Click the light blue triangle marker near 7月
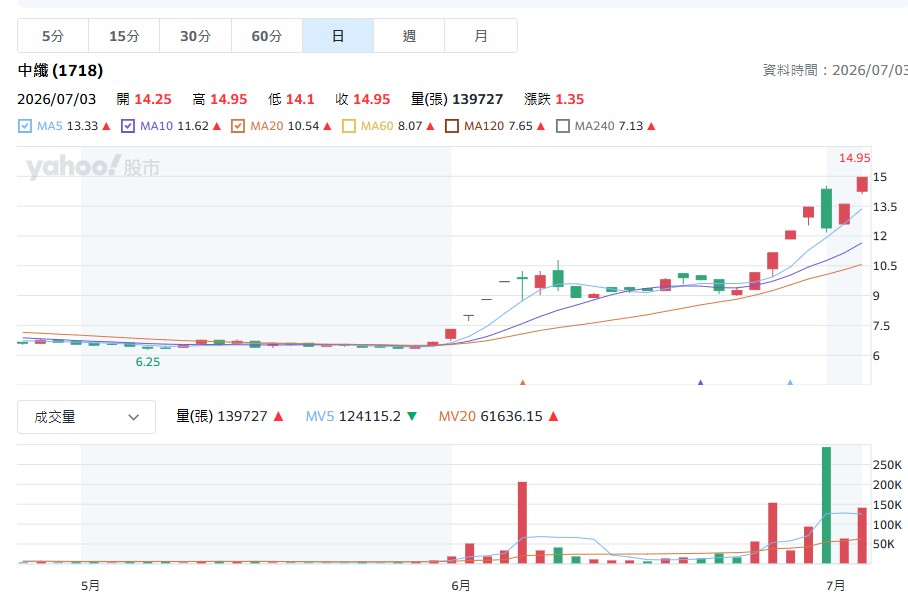908x599 pixels. [790, 382]
